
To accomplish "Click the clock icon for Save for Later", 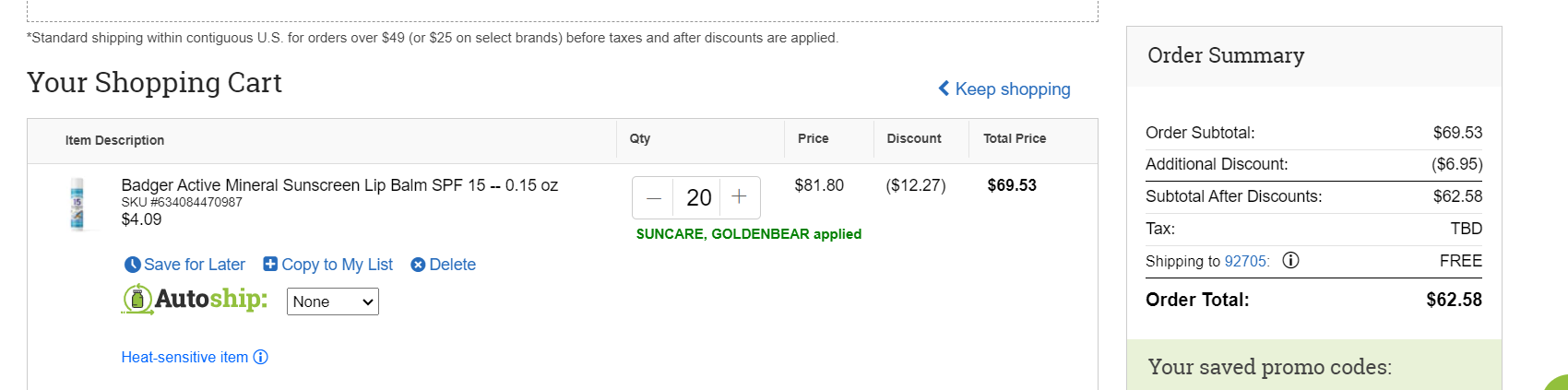I will tap(132, 265).
